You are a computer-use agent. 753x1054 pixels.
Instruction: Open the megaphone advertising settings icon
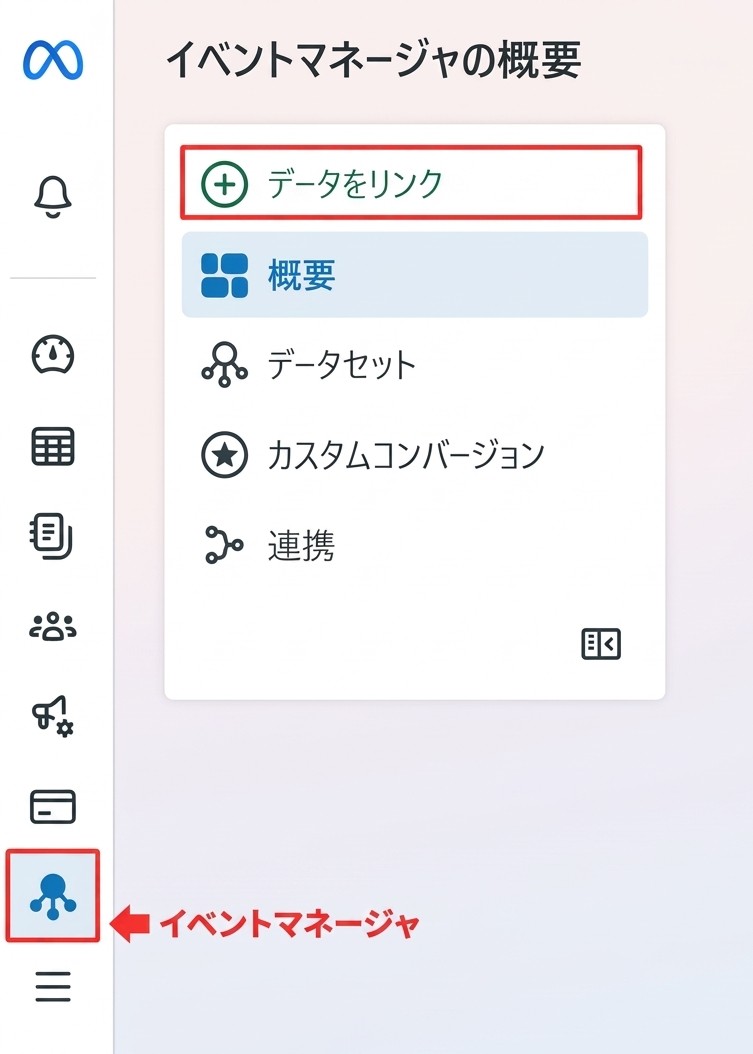(53, 716)
